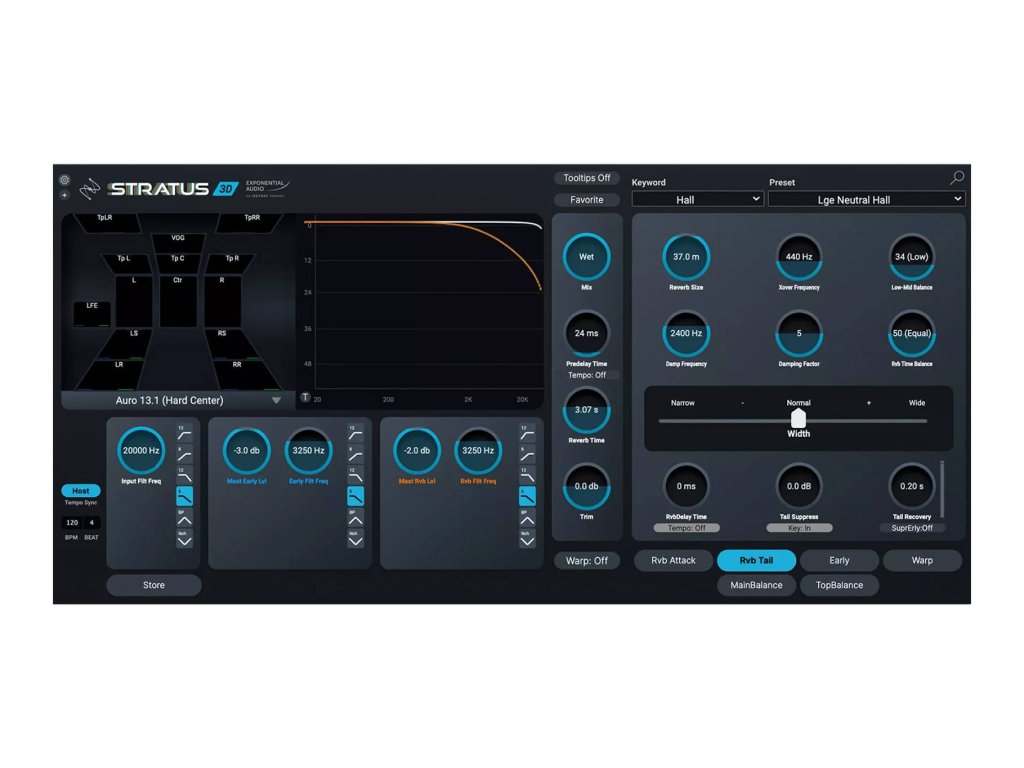Select bandpass (BP) icon for Rvb filter
The width and height of the screenshot is (1024, 768).
click(527, 518)
